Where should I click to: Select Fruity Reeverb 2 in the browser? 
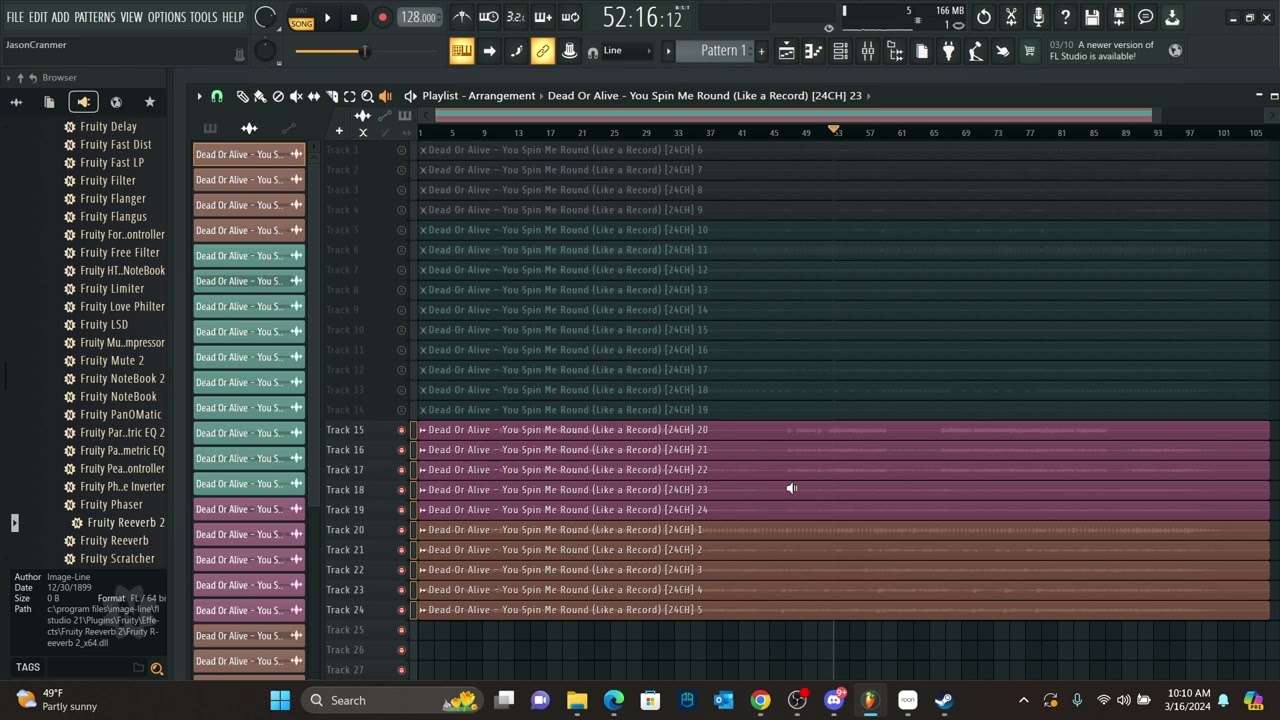[x=126, y=523]
